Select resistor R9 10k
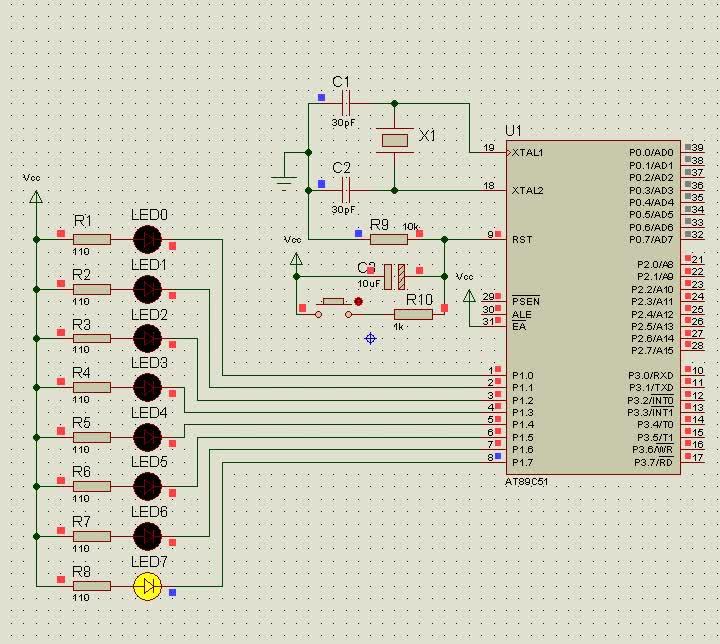This screenshot has width=720, height=644. [381, 240]
